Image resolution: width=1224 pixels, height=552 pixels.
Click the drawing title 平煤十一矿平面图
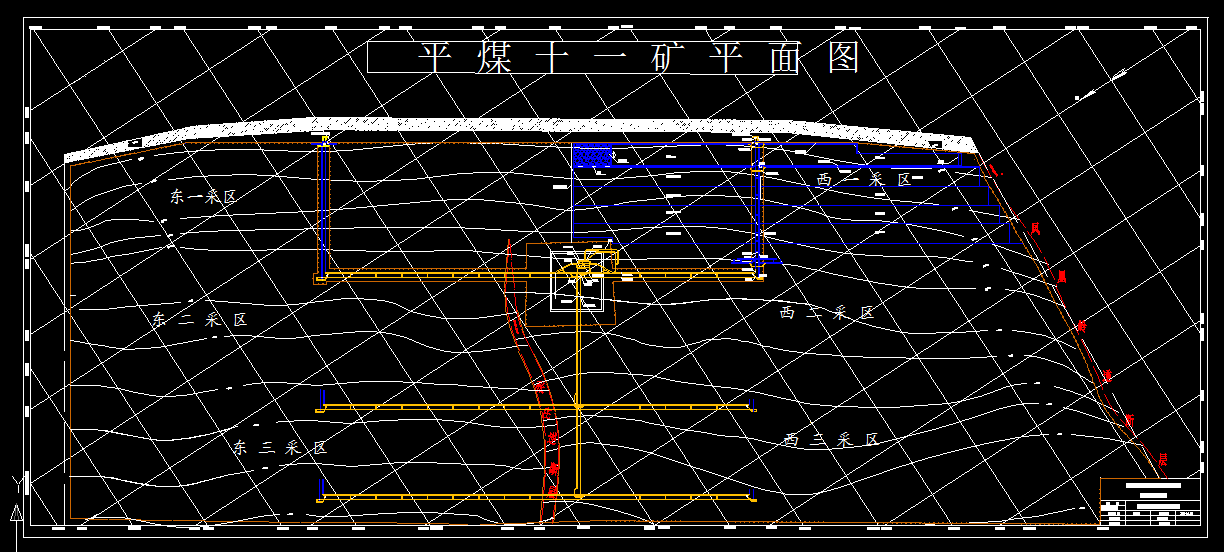click(638, 57)
